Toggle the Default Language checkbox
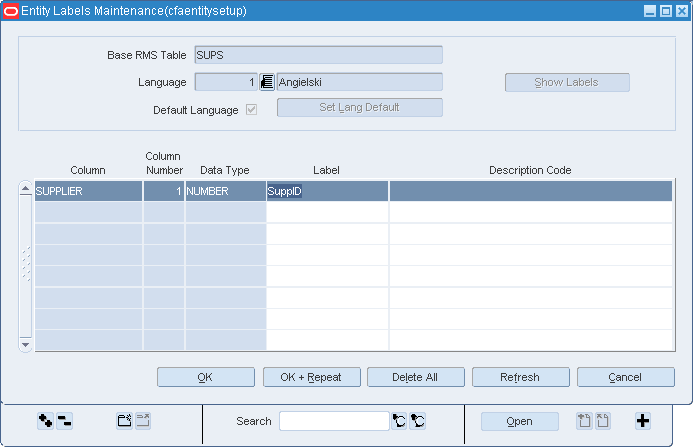The image size is (693, 447). point(251,110)
